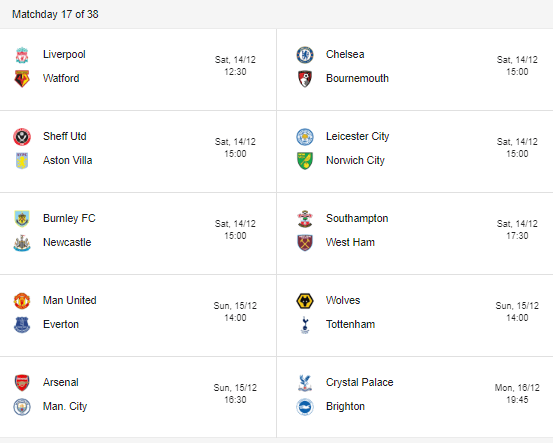Image resolution: width=553 pixels, height=443 pixels.
Task: Click the West Ham team name
Action: pyautogui.click(x=350, y=242)
